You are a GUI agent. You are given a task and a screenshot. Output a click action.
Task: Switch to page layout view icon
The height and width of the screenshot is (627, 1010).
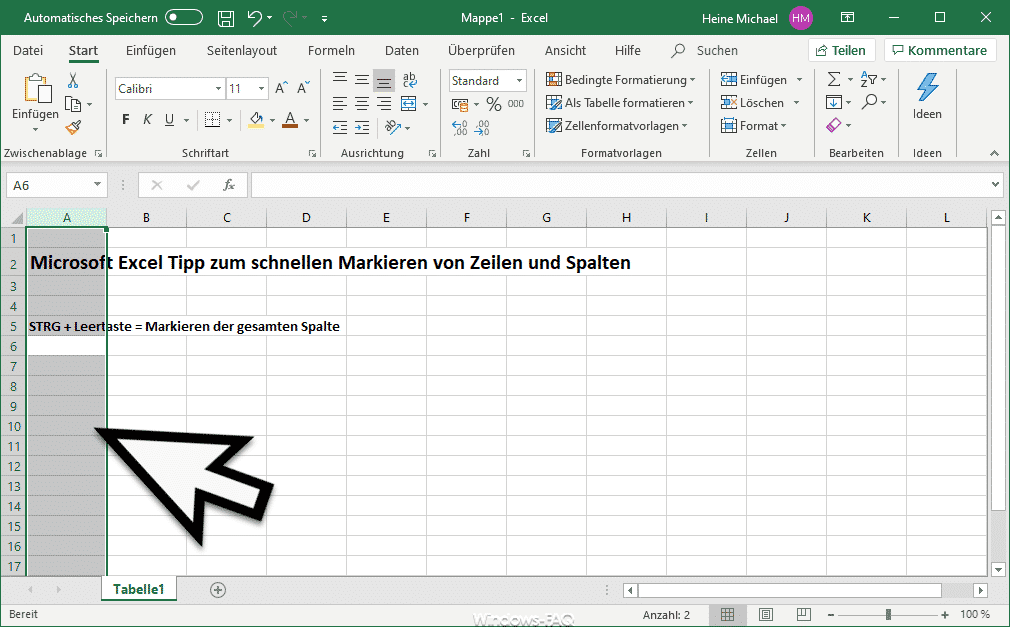point(766,615)
